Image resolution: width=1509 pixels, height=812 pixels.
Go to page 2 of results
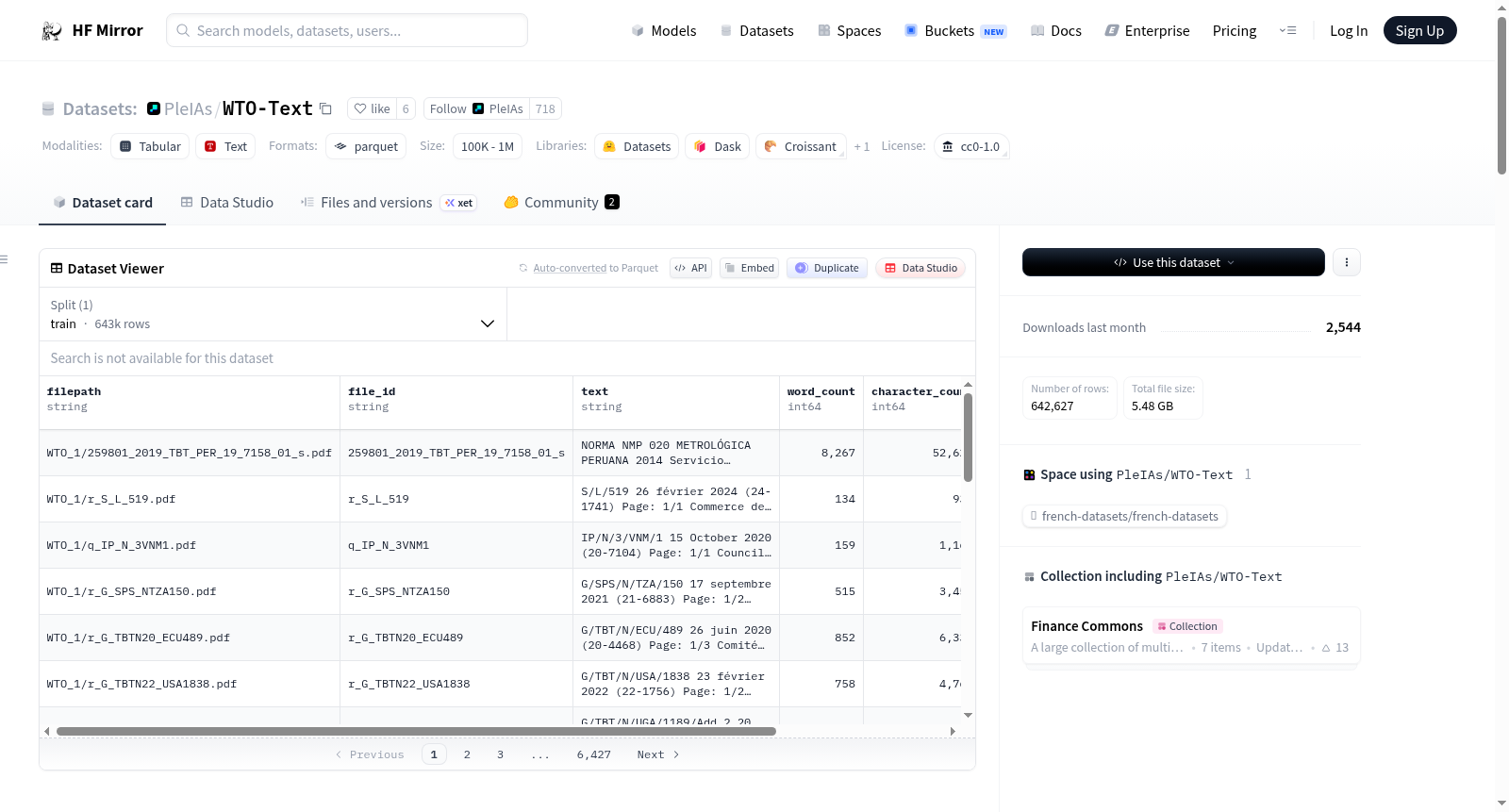467,754
